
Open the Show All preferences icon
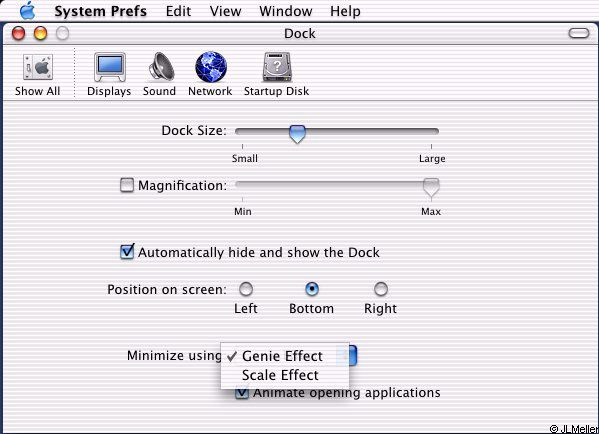[x=37, y=67]
